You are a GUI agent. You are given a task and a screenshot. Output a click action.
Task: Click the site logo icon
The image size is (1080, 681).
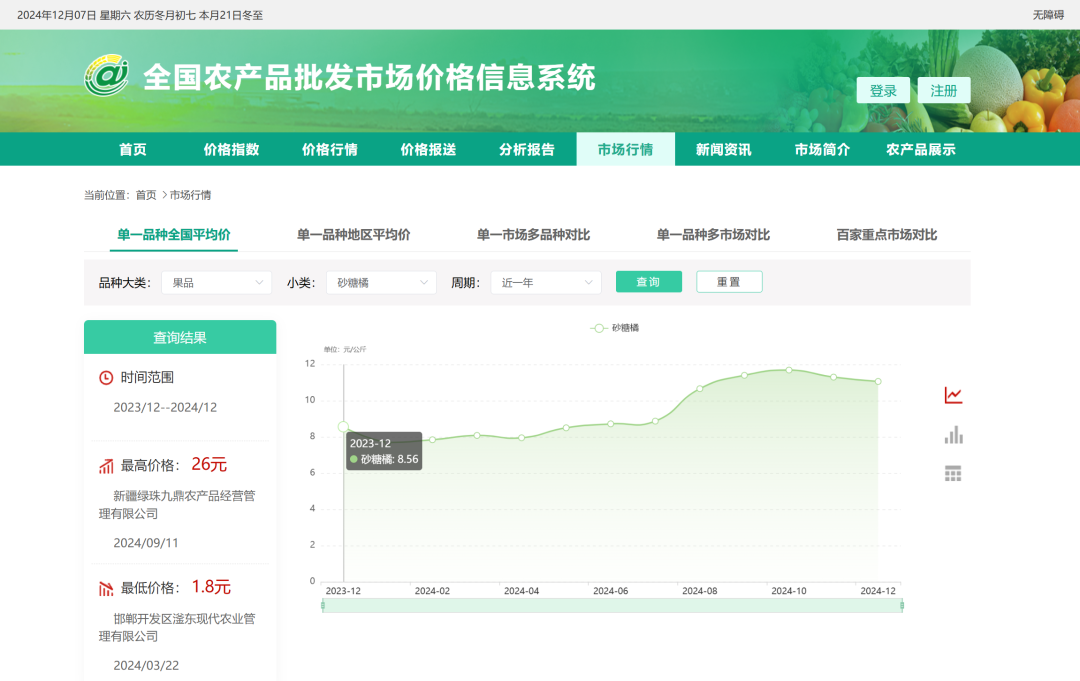(x=107, y=78)
